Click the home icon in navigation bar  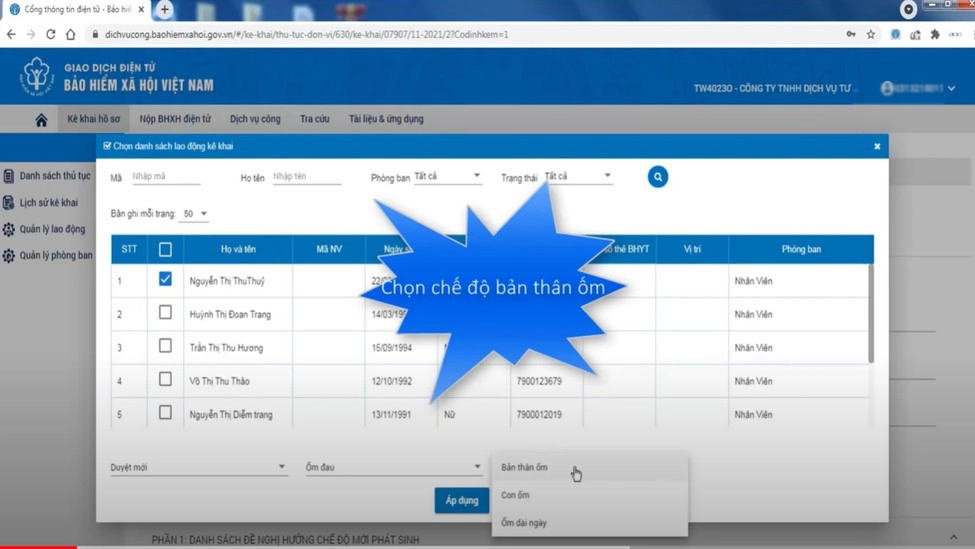coord(41,120)
